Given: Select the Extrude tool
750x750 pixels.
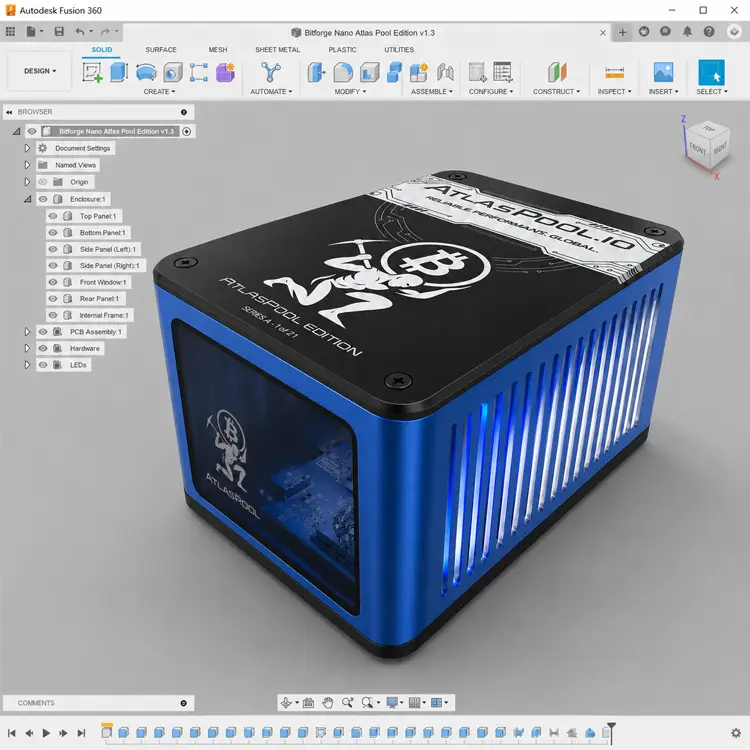Looking at the screenshot, I should pyautogui.click(x=119, y=72).
